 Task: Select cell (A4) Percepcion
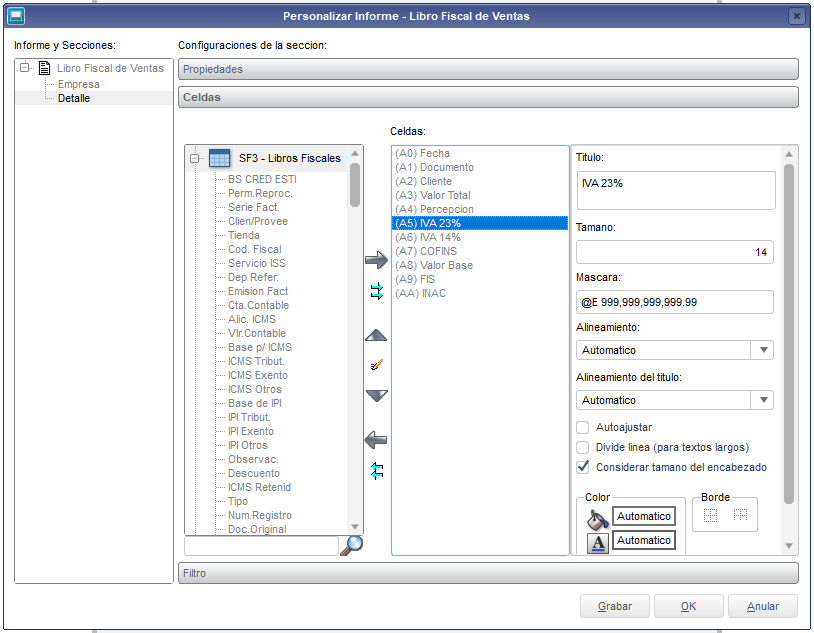pos(479,209)
